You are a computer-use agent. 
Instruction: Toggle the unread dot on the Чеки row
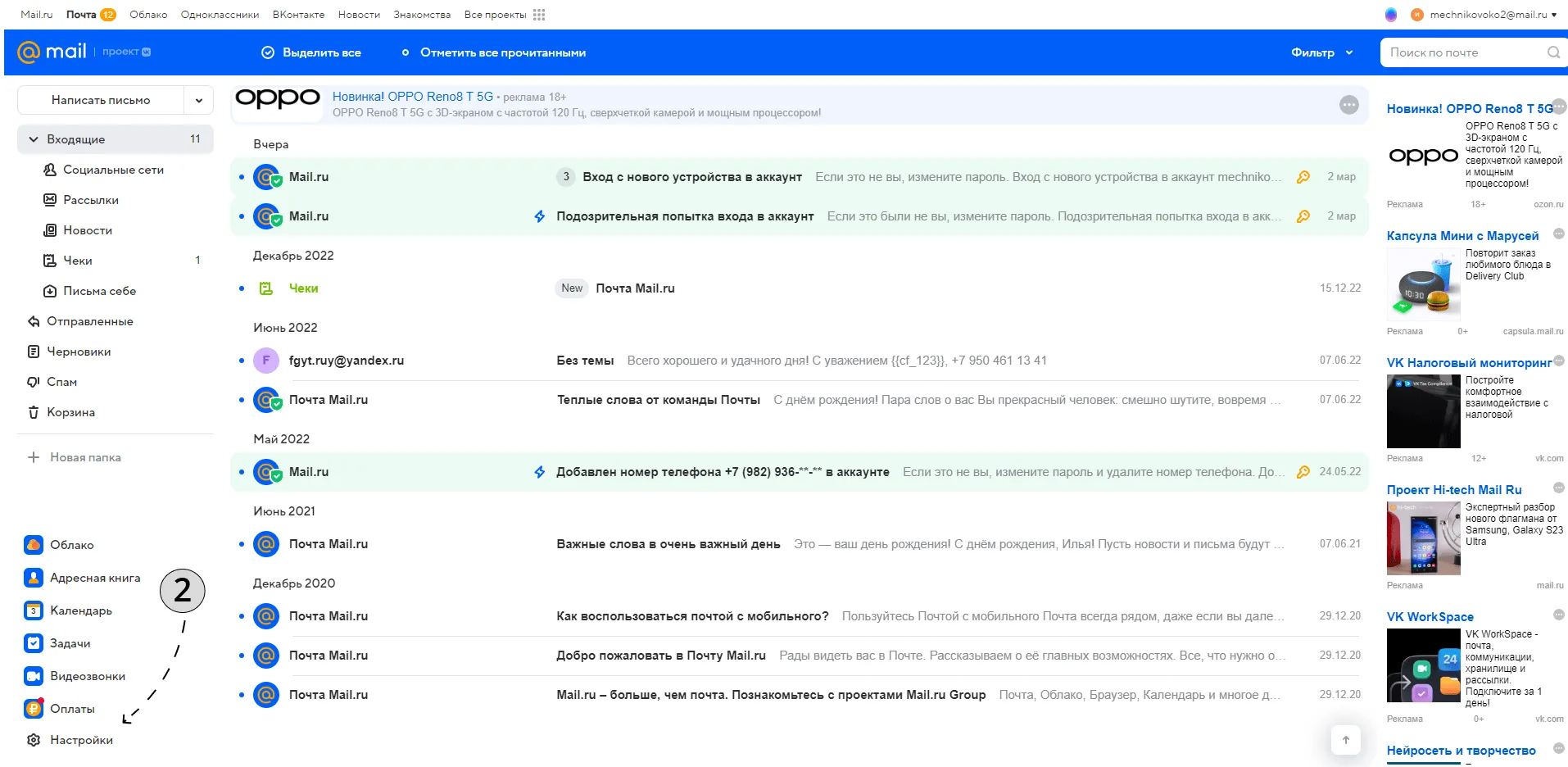click(x=242, y=288)
